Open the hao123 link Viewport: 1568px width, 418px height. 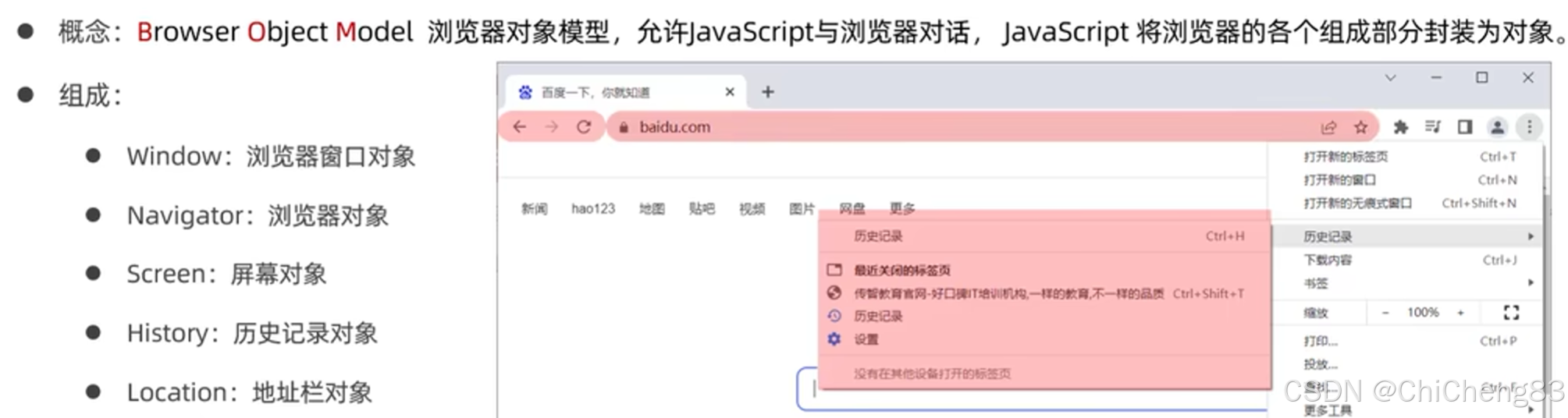(593, 208)
